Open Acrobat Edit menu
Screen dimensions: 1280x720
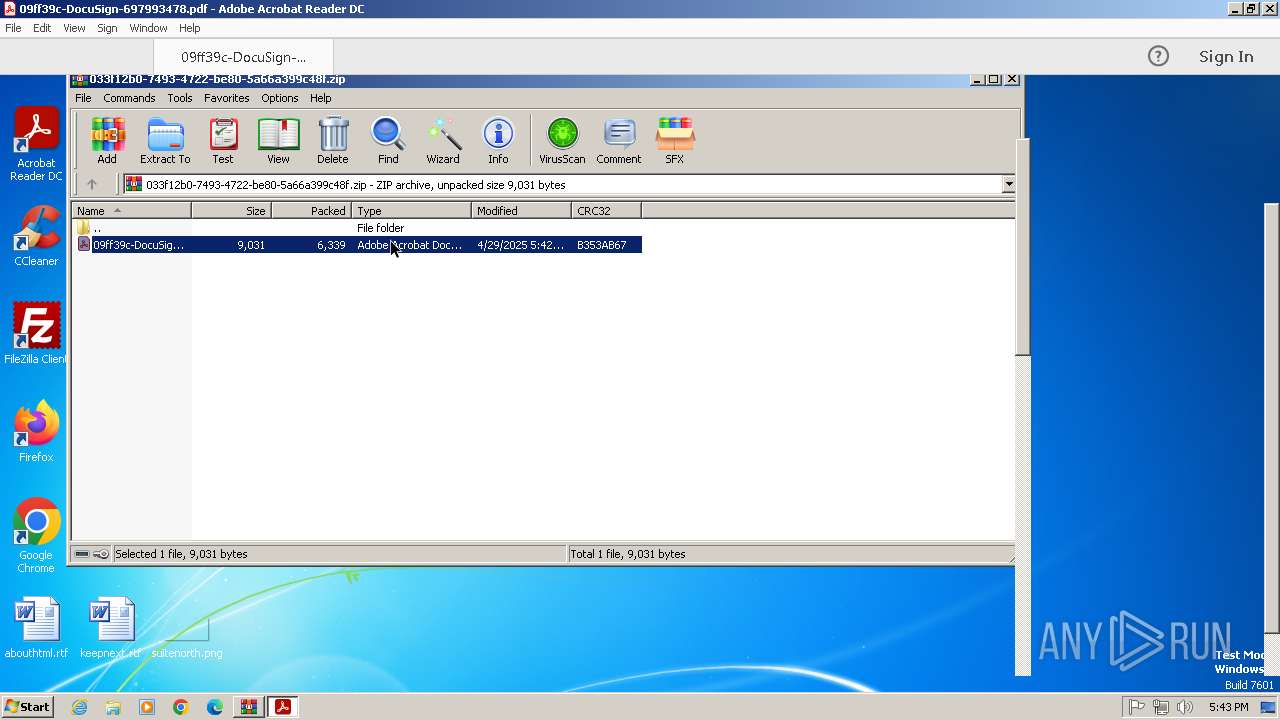[42, 28]
